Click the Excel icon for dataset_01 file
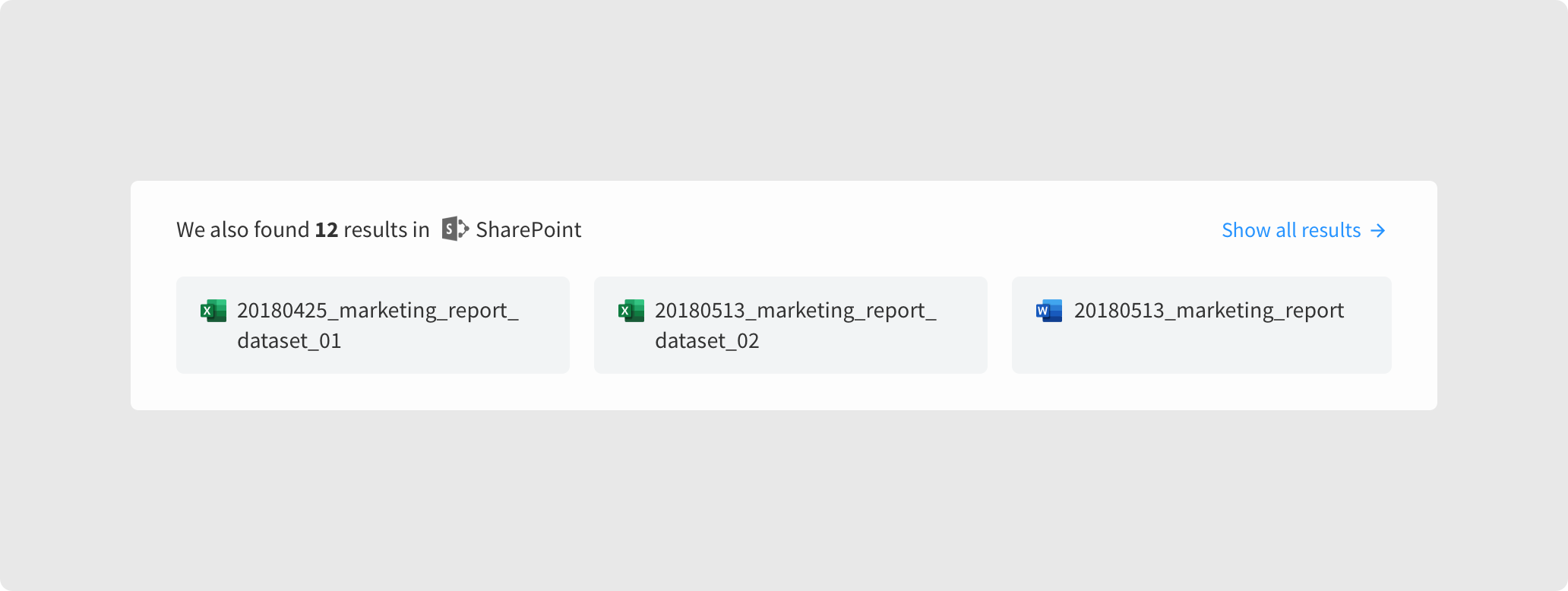Viewport: 1568px width, 591px height. tap(213, 311)
